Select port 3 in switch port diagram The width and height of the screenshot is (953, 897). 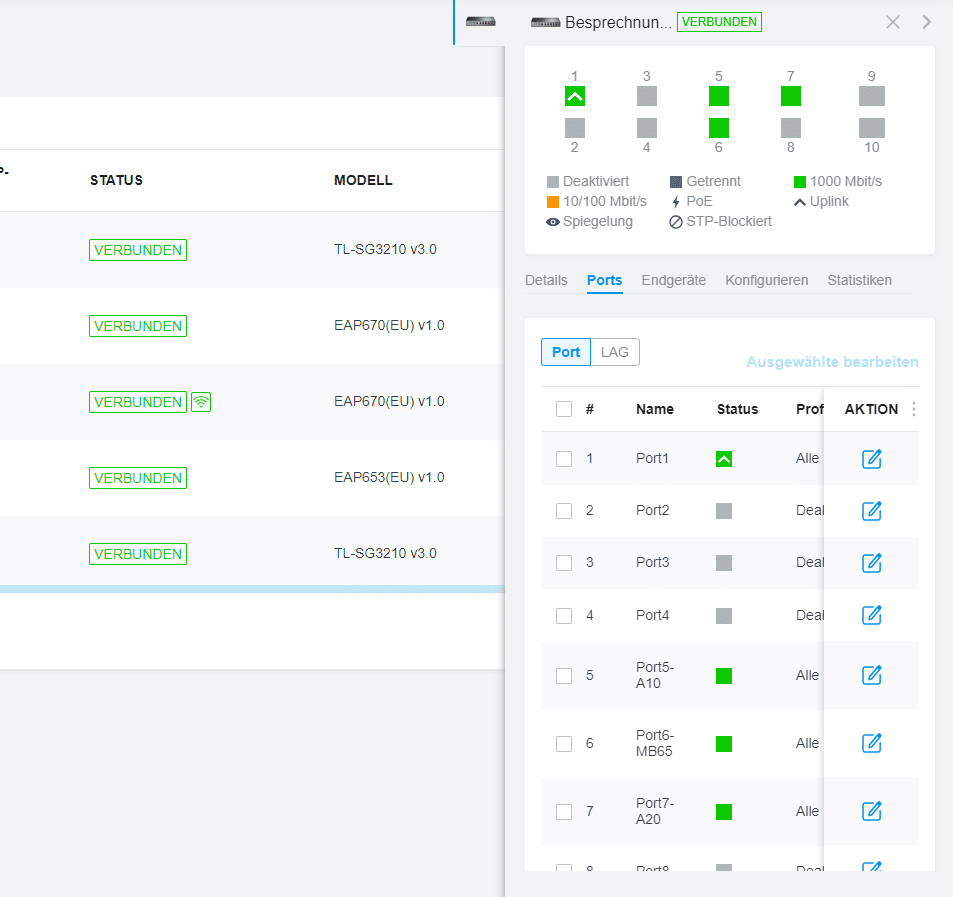click(x=647, y=96)
